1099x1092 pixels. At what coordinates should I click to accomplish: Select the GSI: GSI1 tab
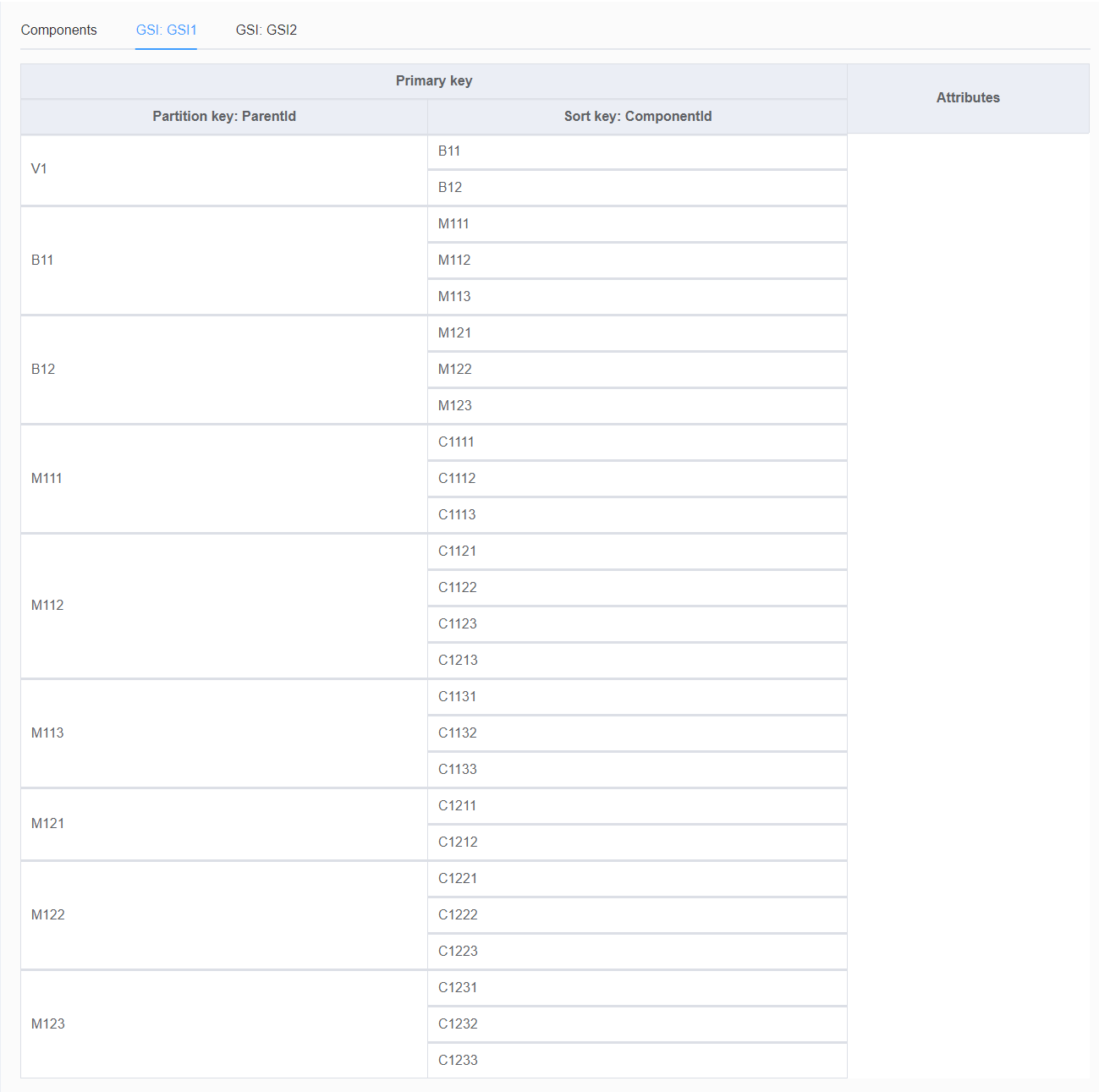tap(166, 30)
